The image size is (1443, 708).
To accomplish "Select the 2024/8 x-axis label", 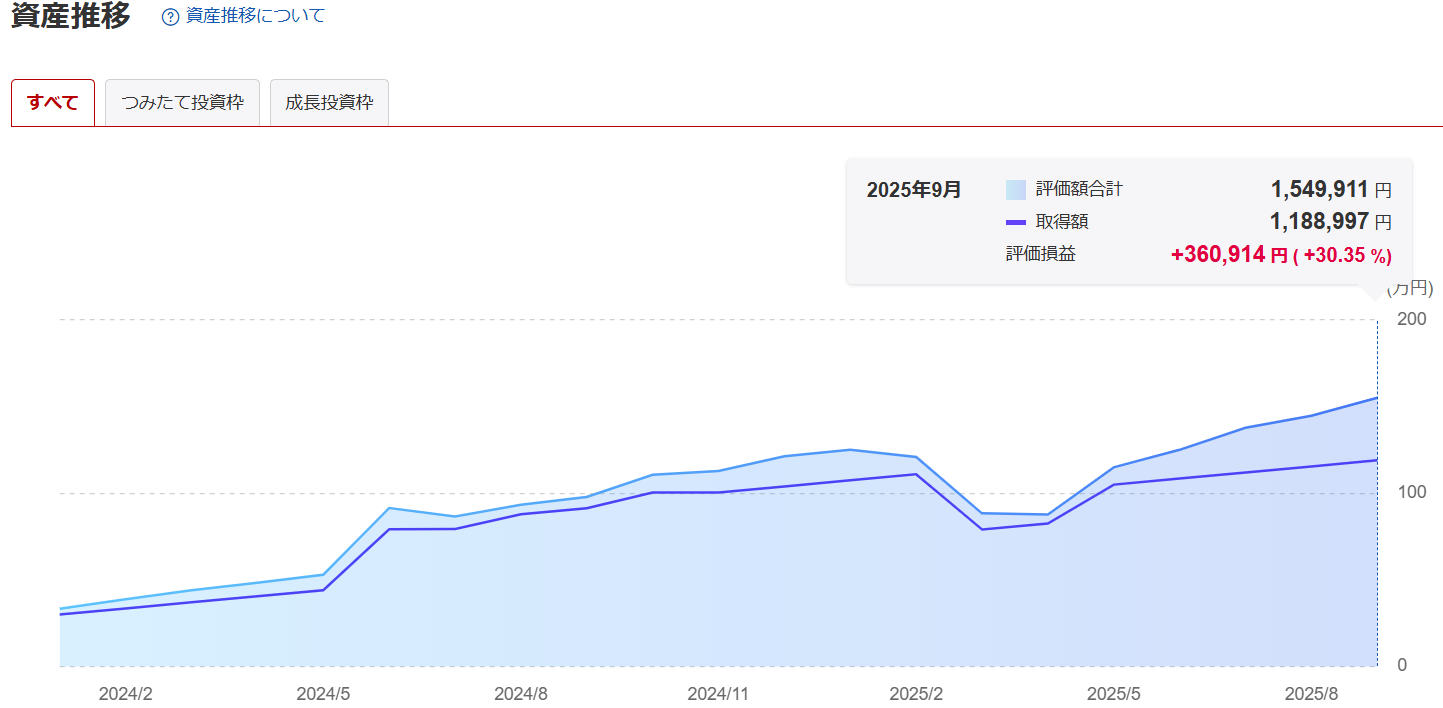I will click(x=521, y=693).
